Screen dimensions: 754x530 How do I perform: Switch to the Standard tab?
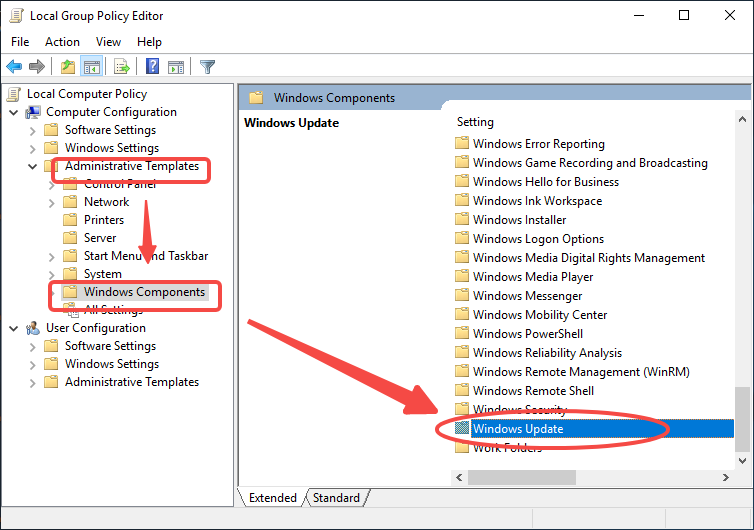coord(336,497)
